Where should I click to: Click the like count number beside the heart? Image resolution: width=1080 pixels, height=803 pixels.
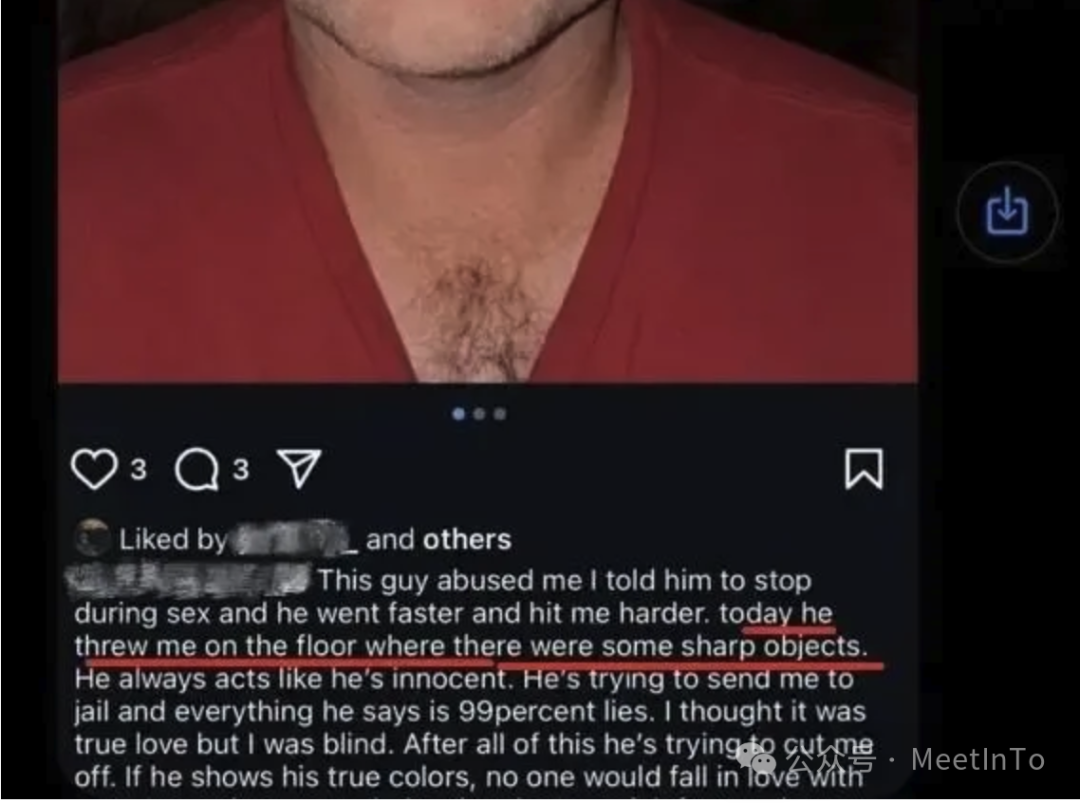[x=138, y=470]
